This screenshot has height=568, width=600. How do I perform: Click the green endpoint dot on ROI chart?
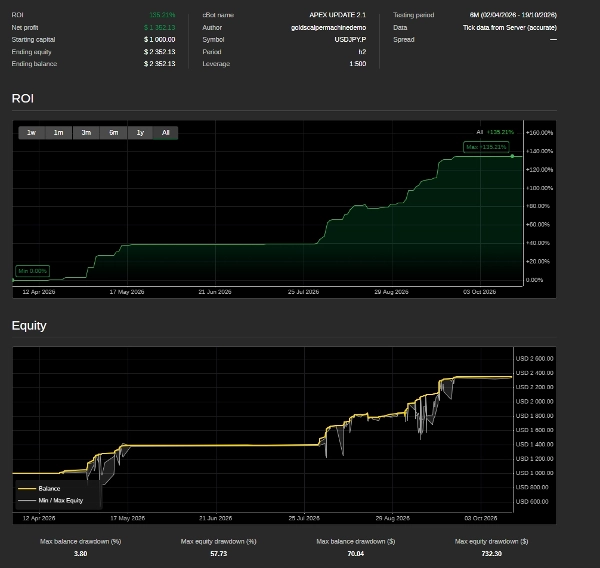(512, 156)
